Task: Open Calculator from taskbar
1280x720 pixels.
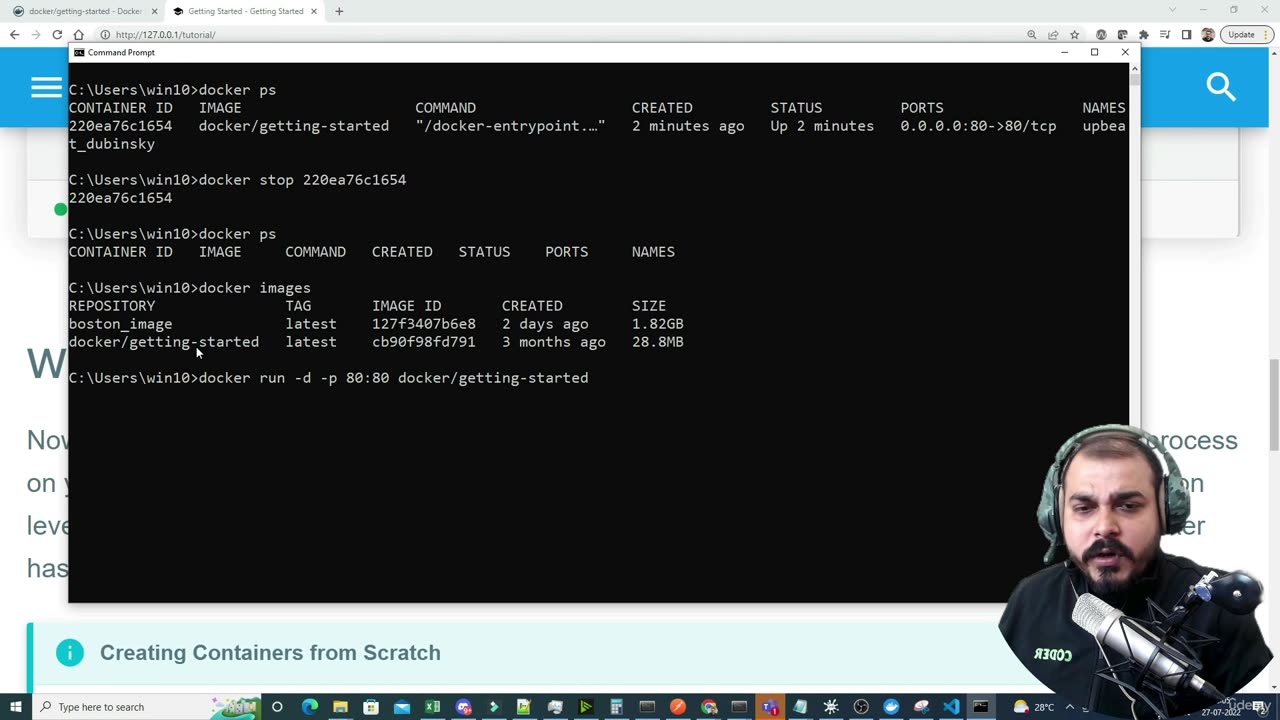Action: [x=616, y=707]
